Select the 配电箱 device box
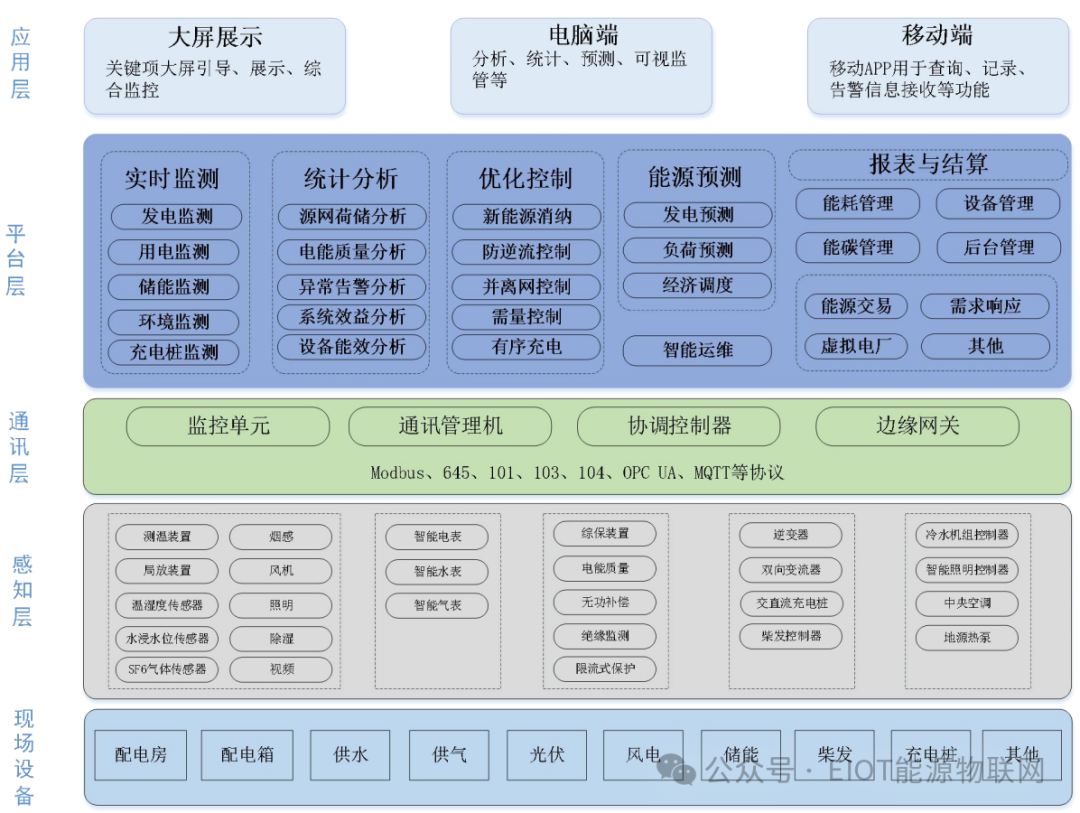Image resolution: width=1080 pixels, height=813 pixels. tap(247, 755)
